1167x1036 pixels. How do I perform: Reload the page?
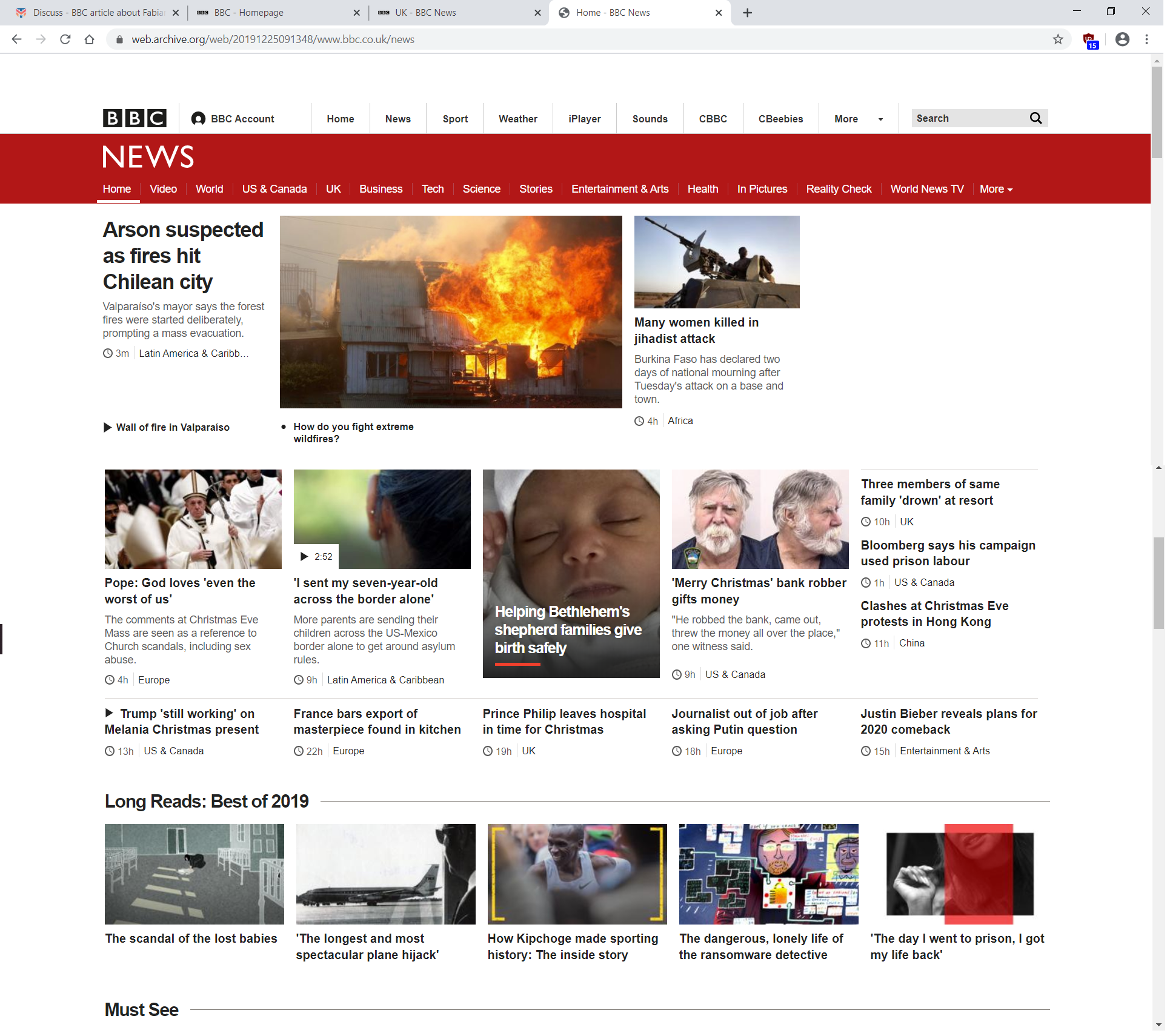click(x=65, y=39)
